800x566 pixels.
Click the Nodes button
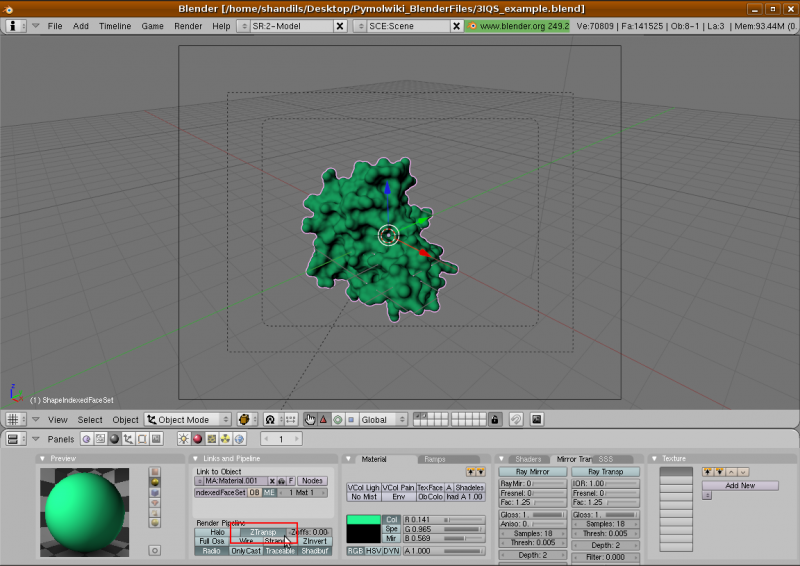[312, 481]
